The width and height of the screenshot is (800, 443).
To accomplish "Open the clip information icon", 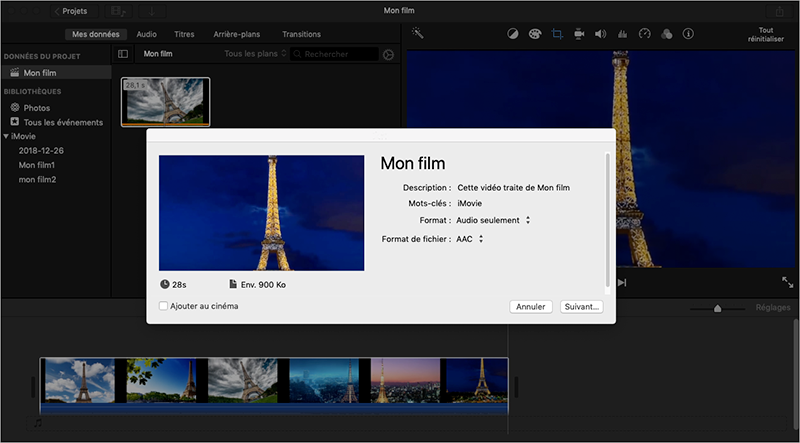I will click(688, 34).
